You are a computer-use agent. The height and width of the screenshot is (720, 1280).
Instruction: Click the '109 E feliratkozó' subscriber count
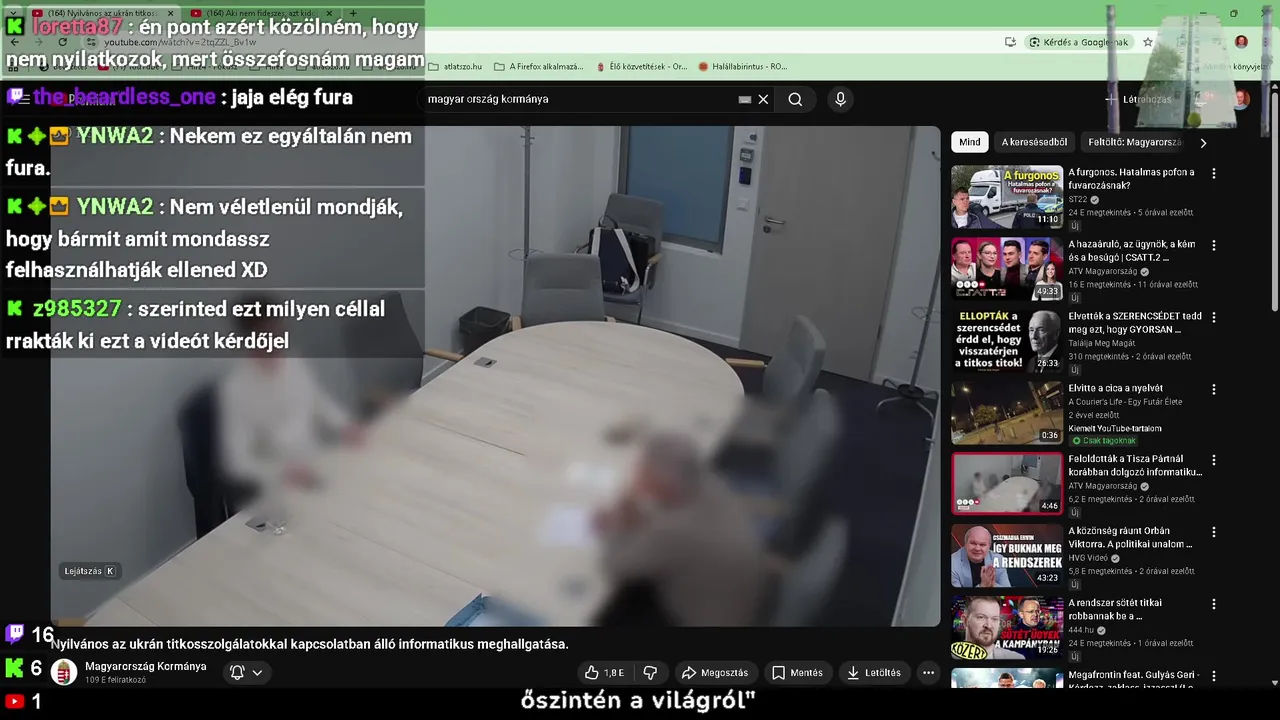(115, 680)
